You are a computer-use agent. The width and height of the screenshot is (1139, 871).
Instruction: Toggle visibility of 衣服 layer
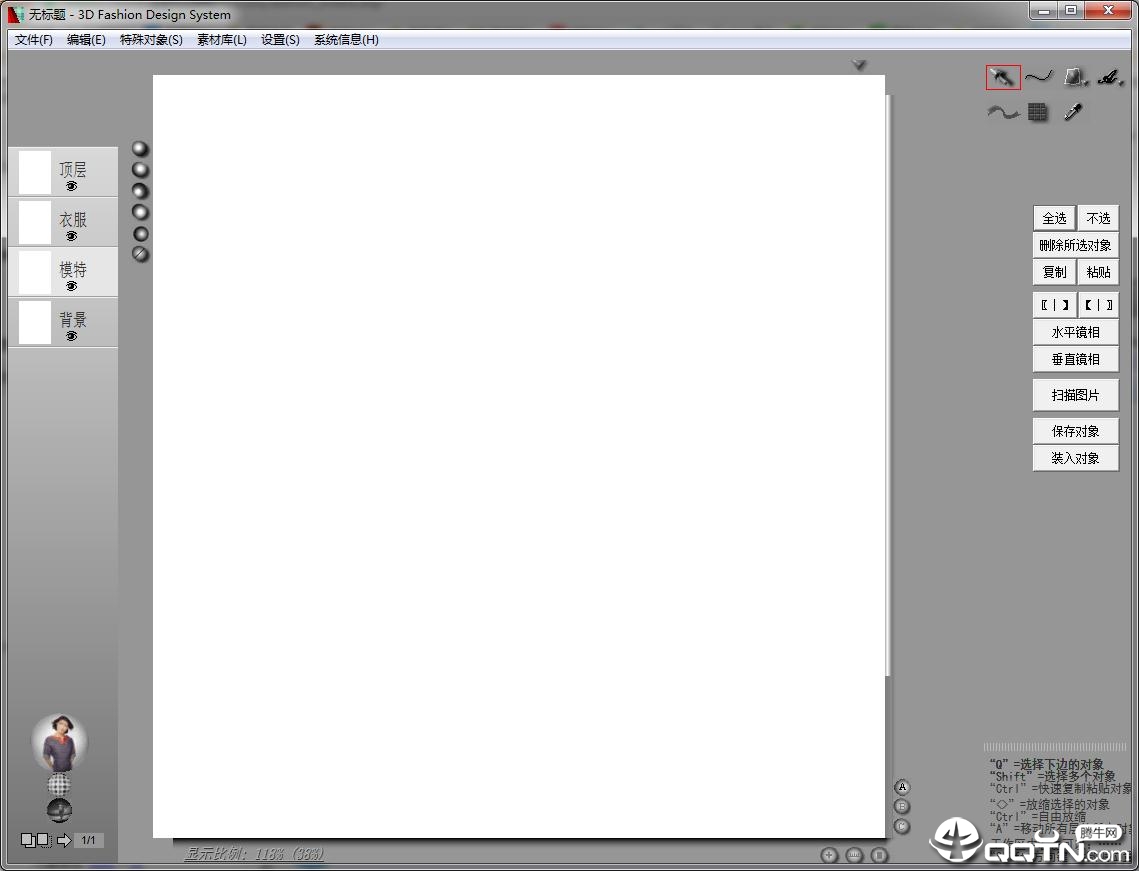[71, 237]
